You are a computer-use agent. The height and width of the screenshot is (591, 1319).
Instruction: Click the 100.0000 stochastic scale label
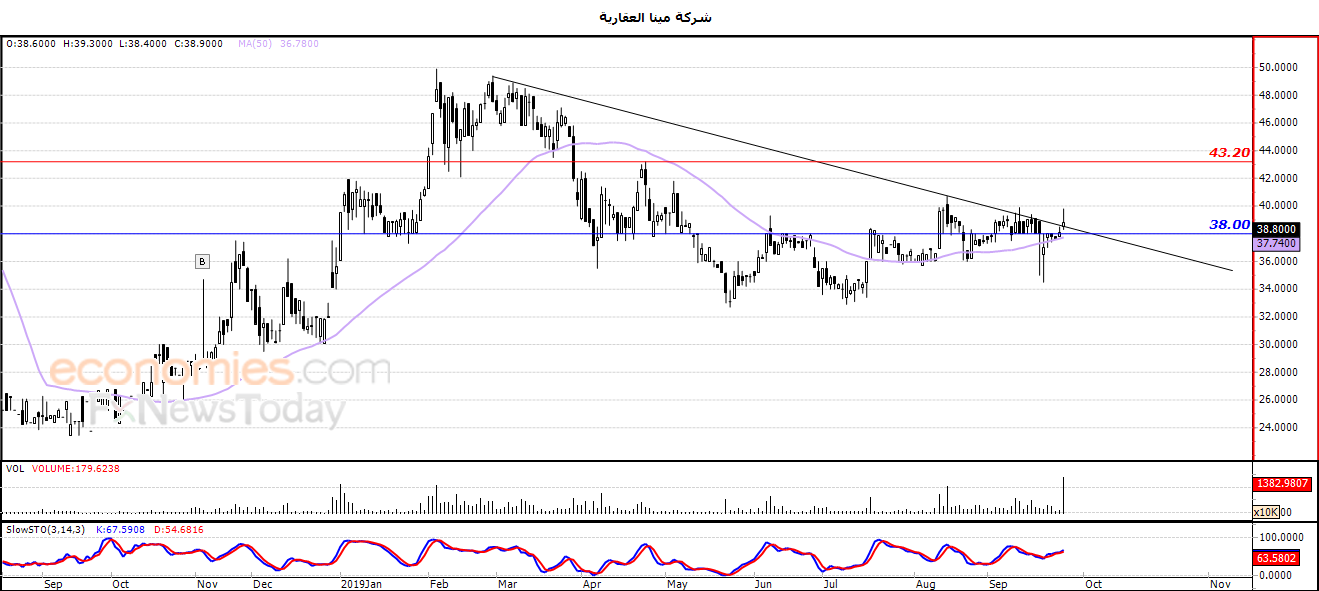(1282, 537)
